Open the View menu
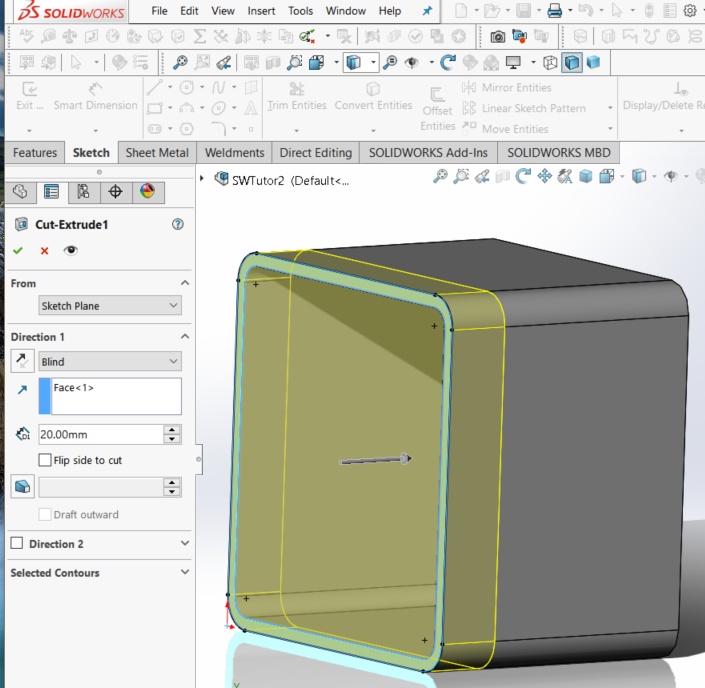Image resolution: width=705 pixels, height=688 pixels. (x=223, y=11)
